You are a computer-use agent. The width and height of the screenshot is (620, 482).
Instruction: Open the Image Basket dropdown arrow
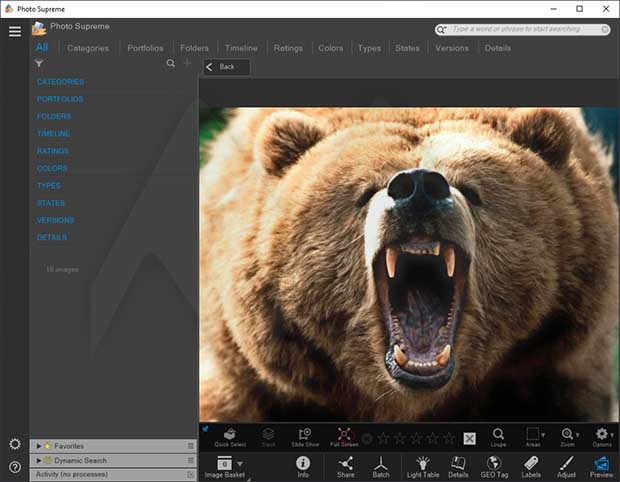pyautogui.click(x=240, y=464)
